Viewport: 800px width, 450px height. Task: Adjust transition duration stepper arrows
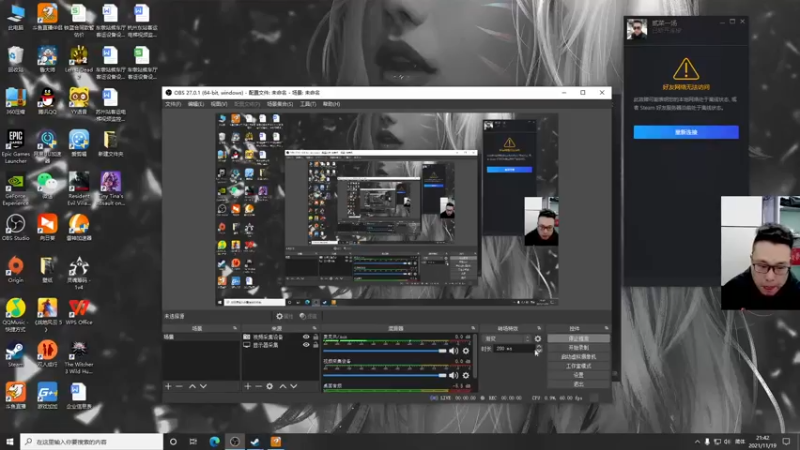538,348
